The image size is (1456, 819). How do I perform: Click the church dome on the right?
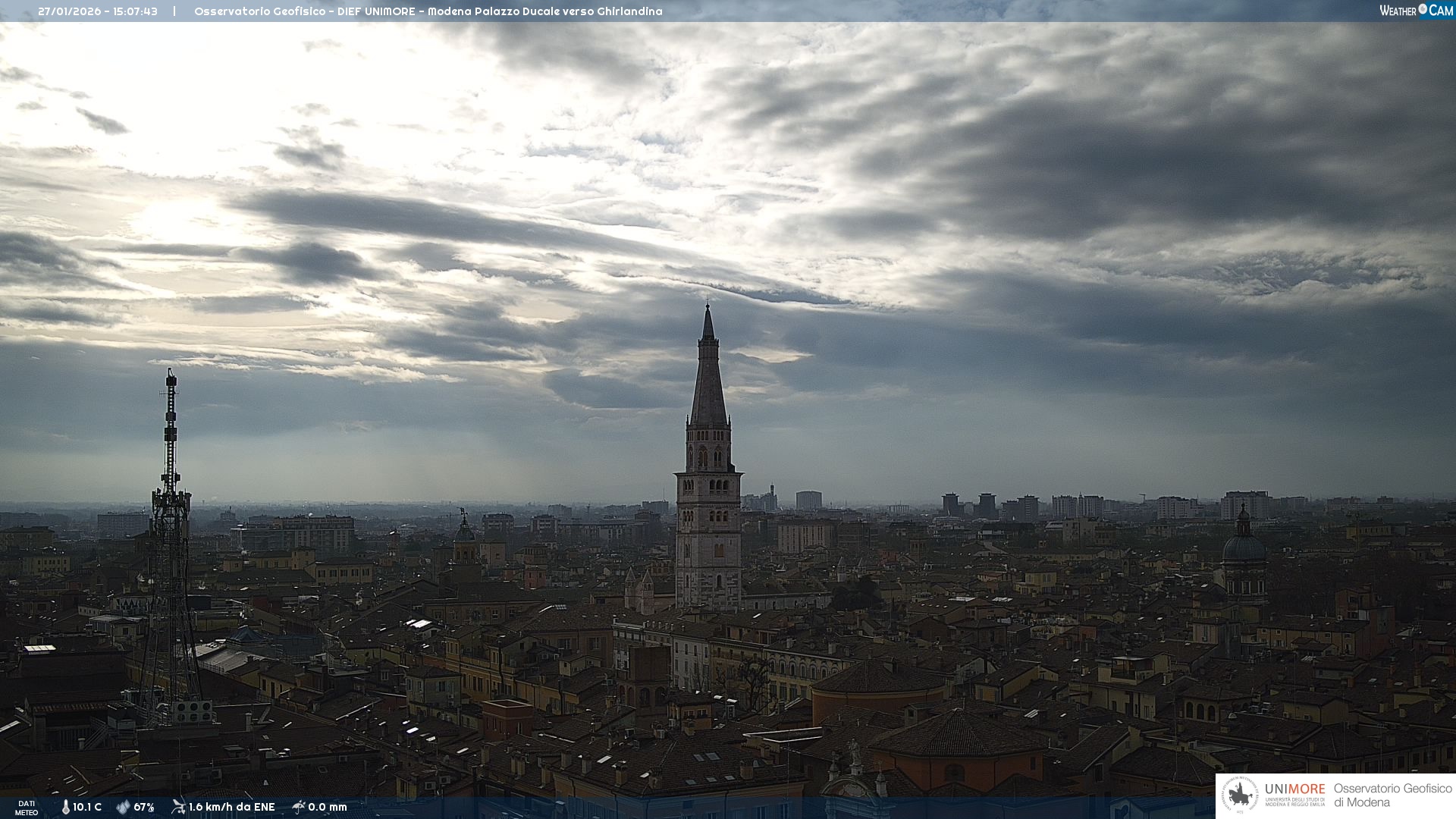(1244, 548)
